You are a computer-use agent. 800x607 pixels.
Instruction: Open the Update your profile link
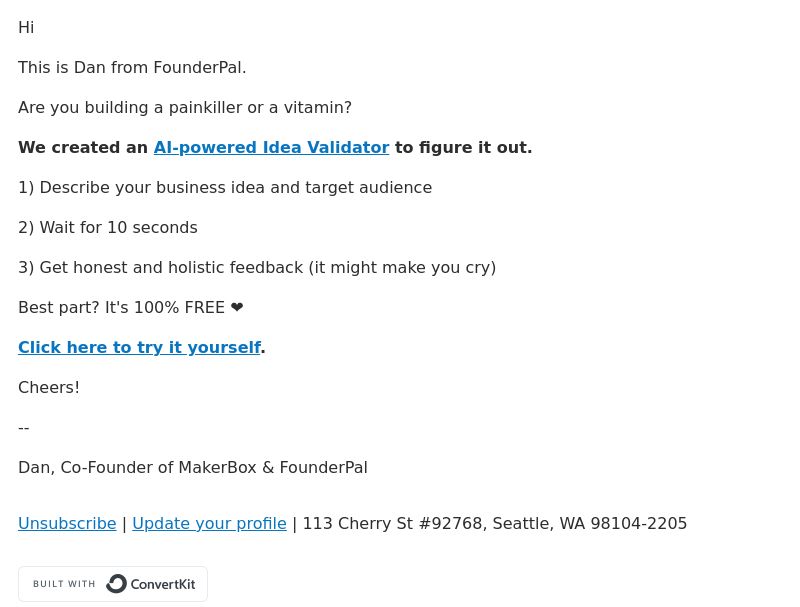click(x=209, y=523)
